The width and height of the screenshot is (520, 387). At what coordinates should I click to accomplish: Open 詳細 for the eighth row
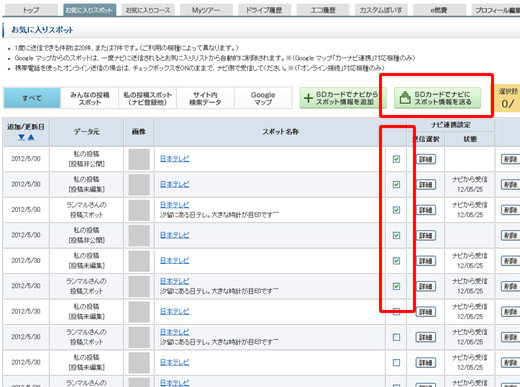426,337
